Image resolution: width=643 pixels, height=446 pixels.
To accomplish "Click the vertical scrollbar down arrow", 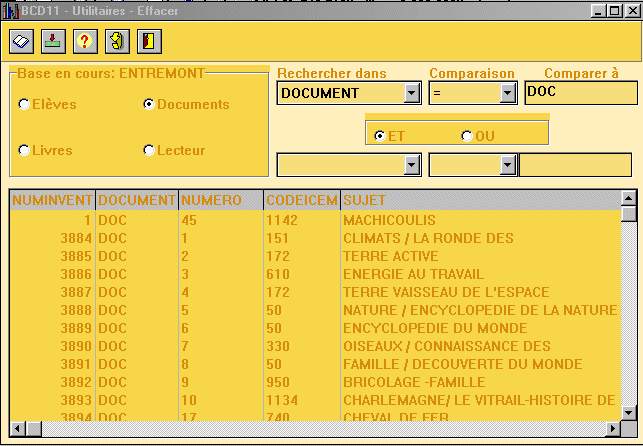I will (x=628, y=412).
